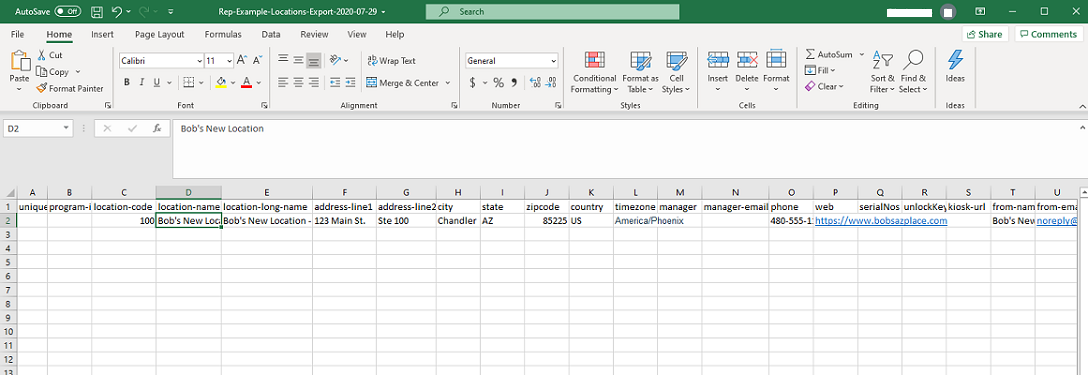Click the Comments button
This screenshot has width=1088, height=375.
point(1048,34)
